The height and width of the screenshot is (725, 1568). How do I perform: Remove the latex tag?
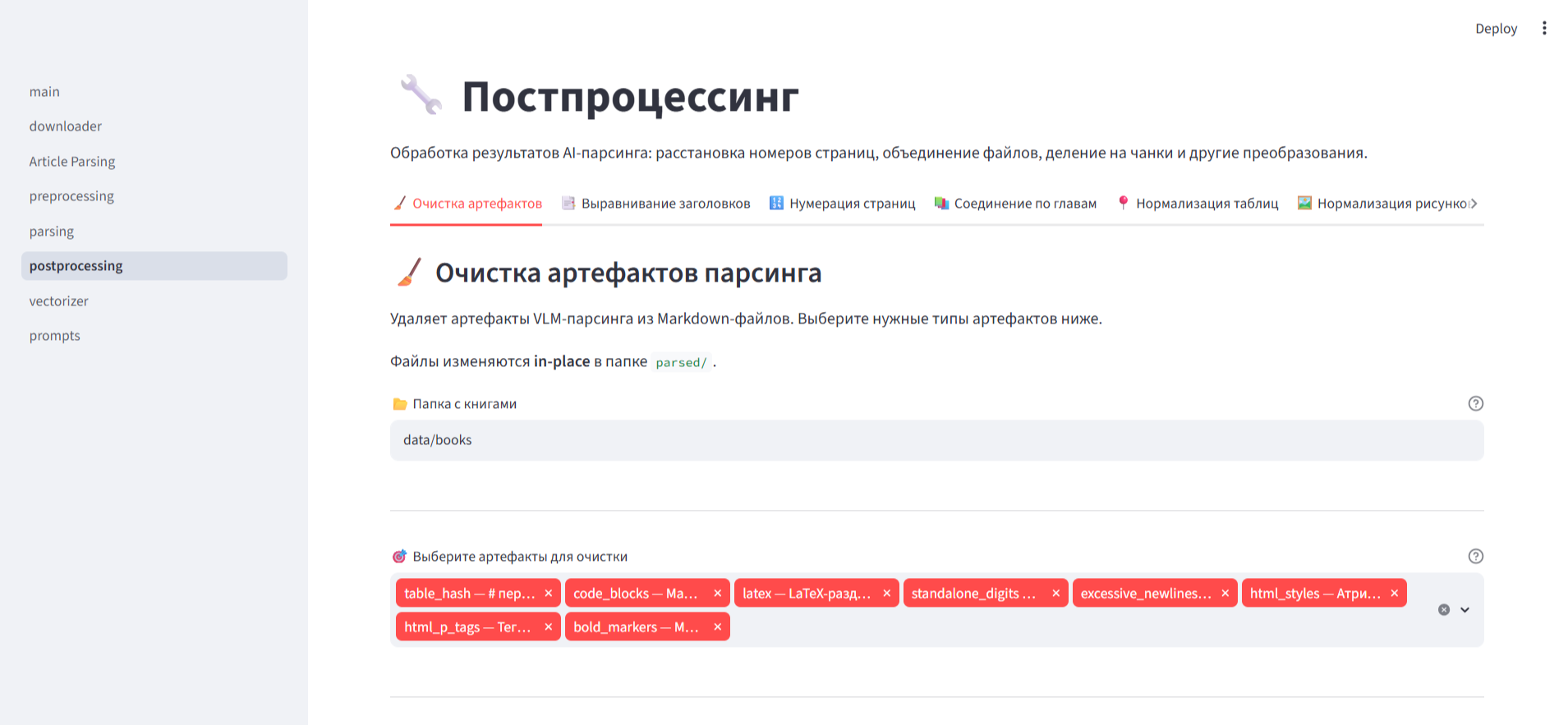coord(887,593)
